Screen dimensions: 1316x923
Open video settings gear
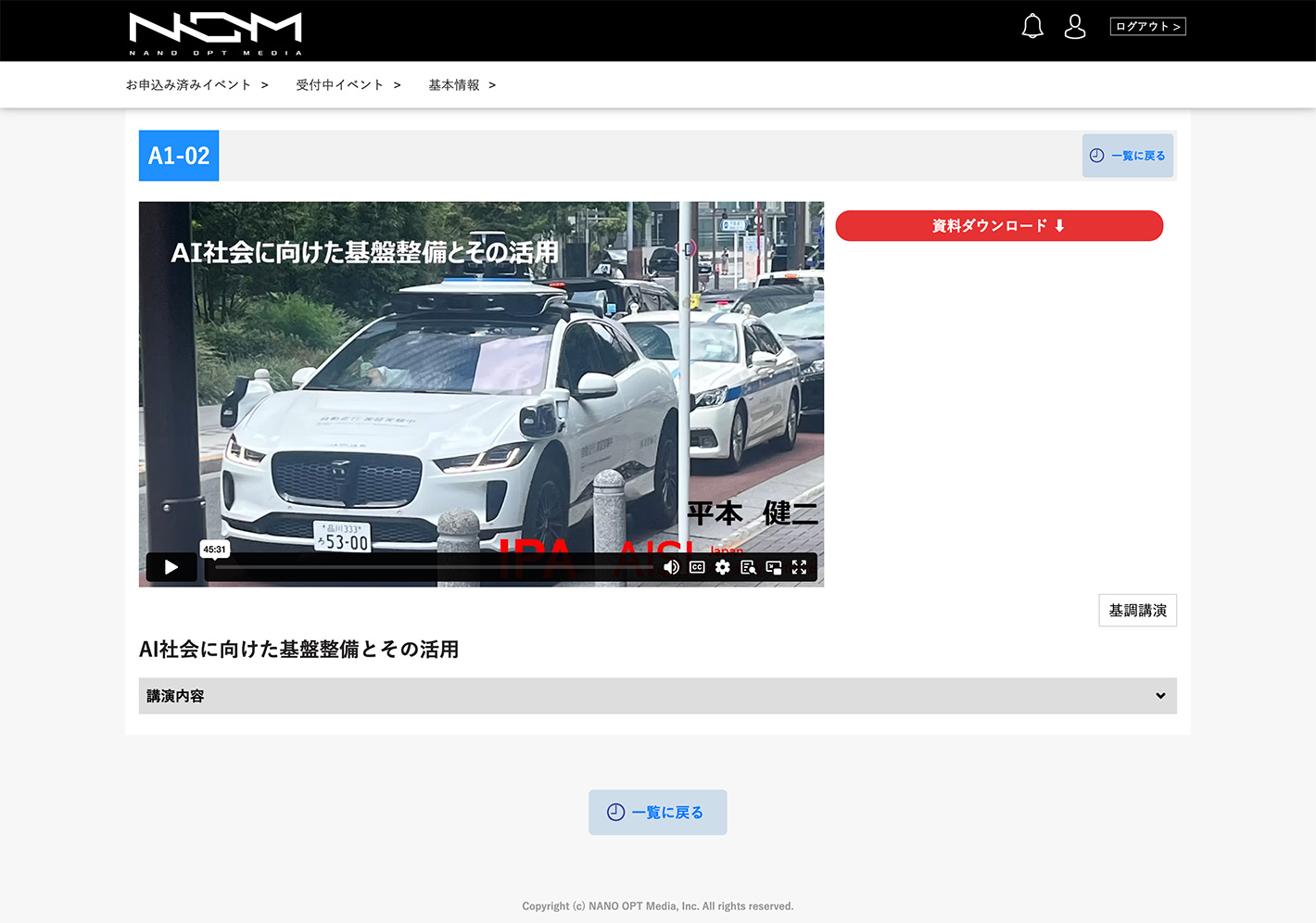pyautogui.click(x=723, y=567)
